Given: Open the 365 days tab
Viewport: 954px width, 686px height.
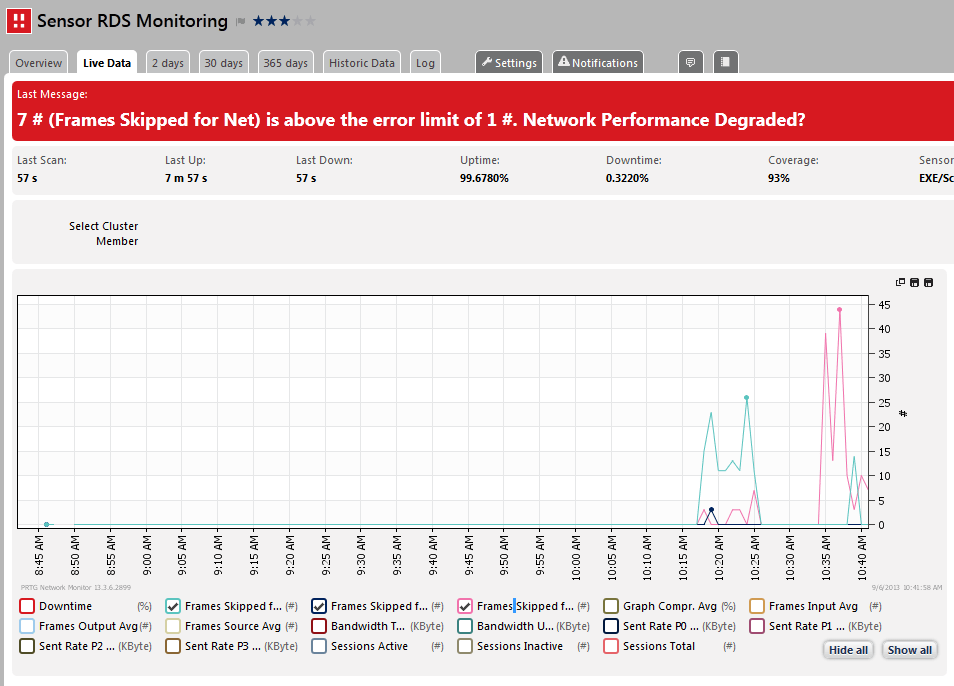Looking at the screenshot, I should (285, 63).
